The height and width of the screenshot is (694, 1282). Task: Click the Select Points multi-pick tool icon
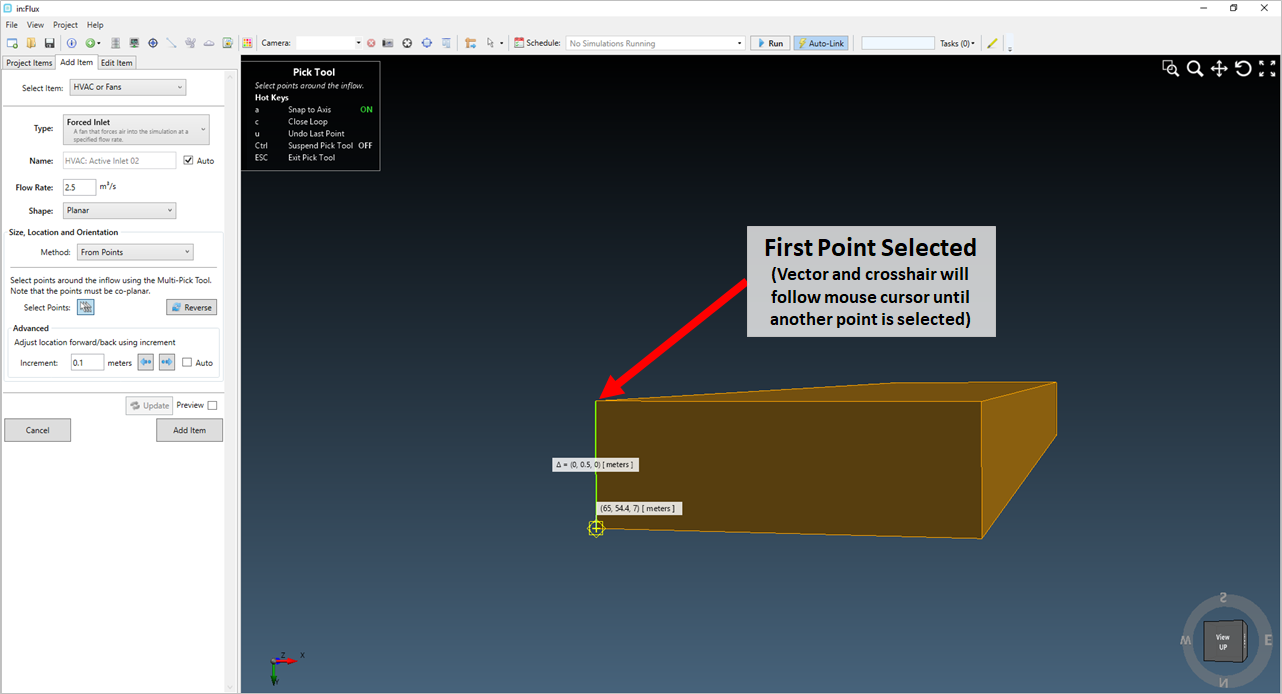[x=86, y=307]
